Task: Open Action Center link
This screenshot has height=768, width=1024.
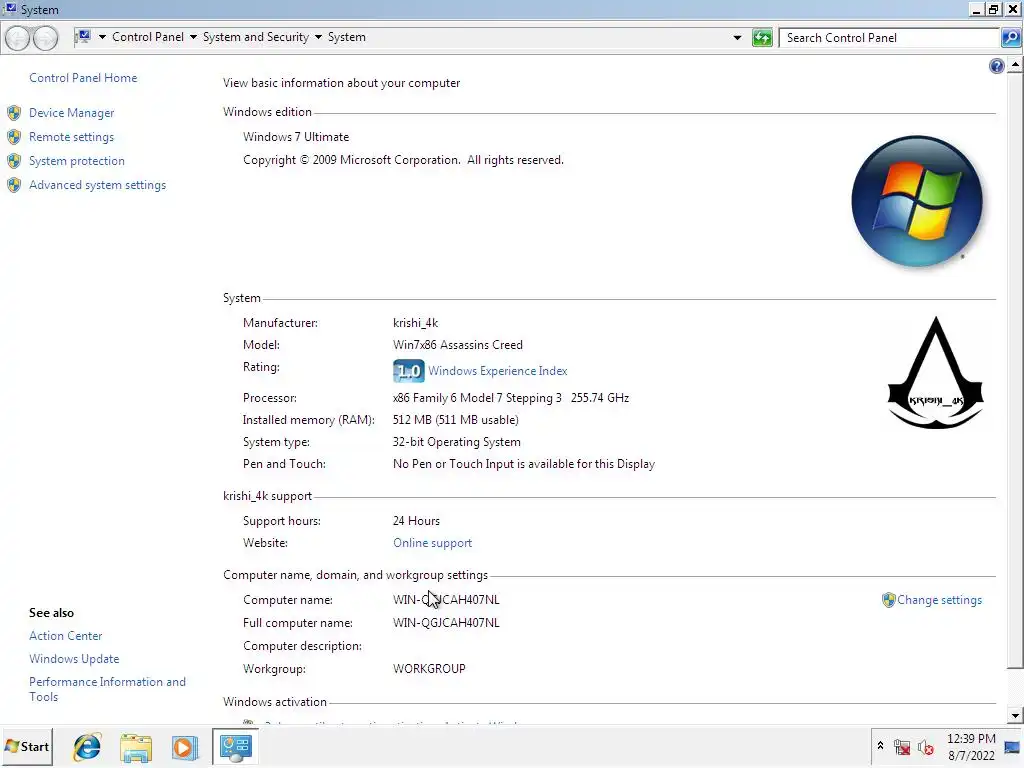Action: pyautogui.click(x=65, y=636)
